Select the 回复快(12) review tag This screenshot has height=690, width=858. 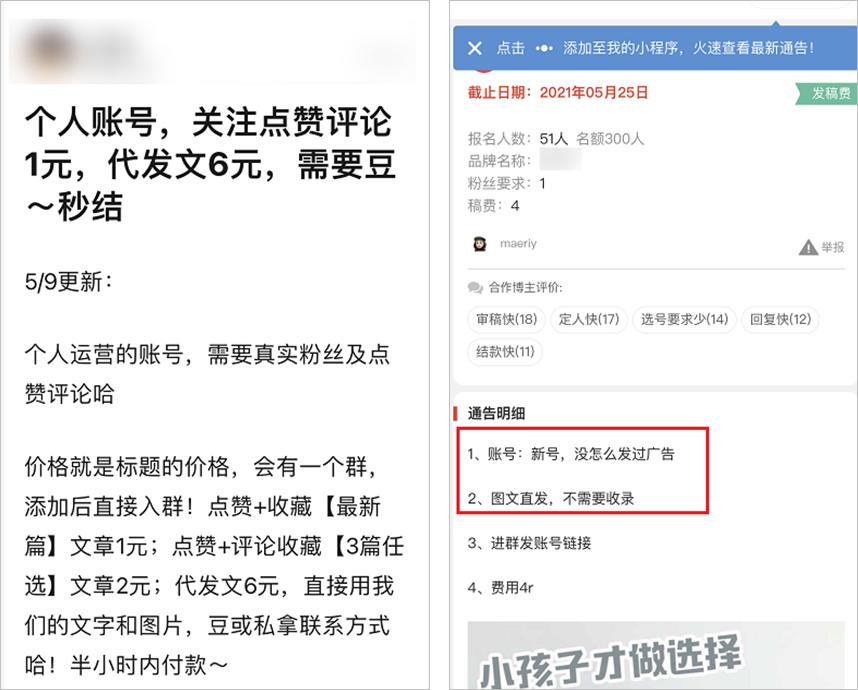780,319
